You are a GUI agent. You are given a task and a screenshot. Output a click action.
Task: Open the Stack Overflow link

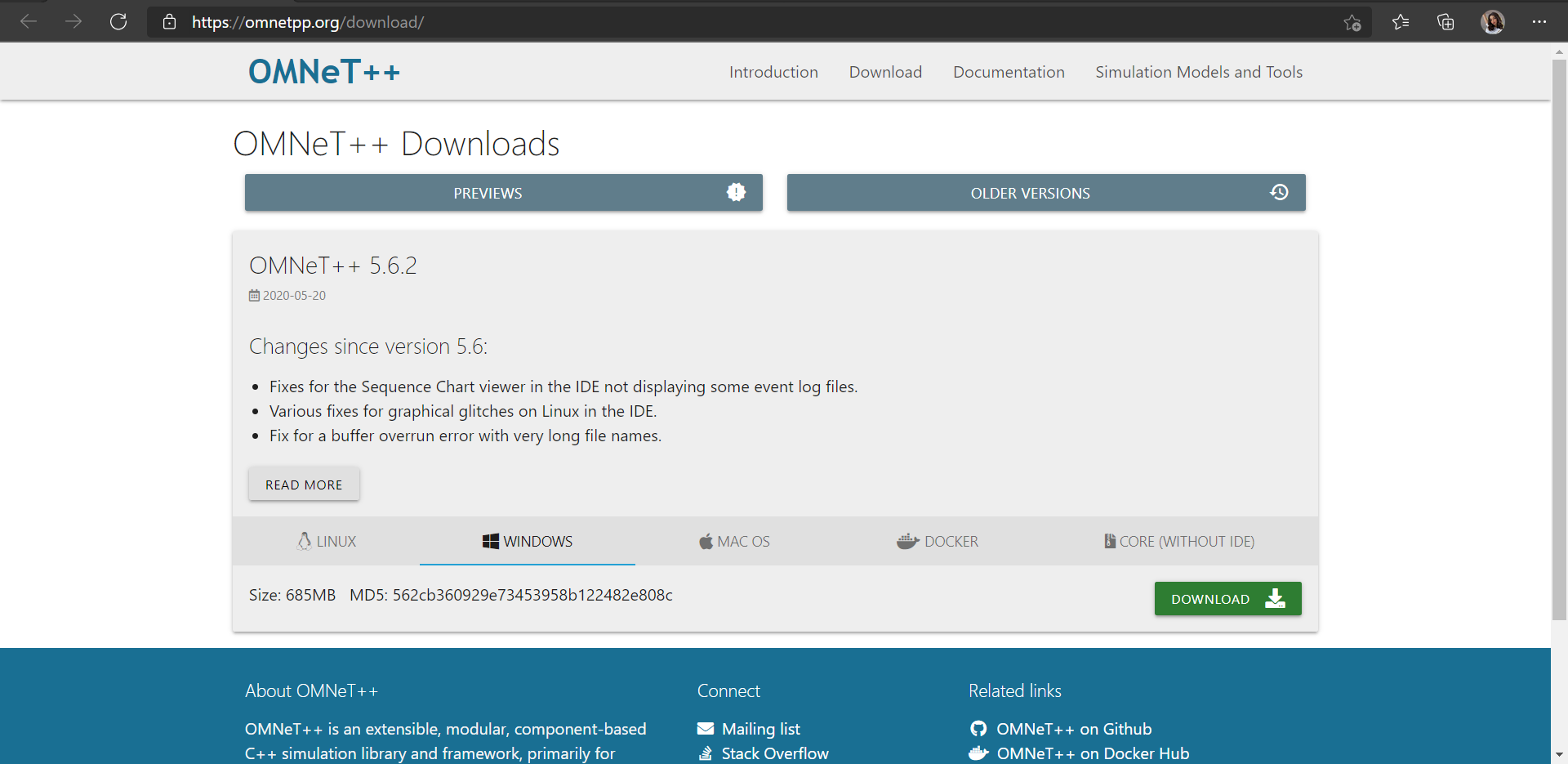(775, 753)
